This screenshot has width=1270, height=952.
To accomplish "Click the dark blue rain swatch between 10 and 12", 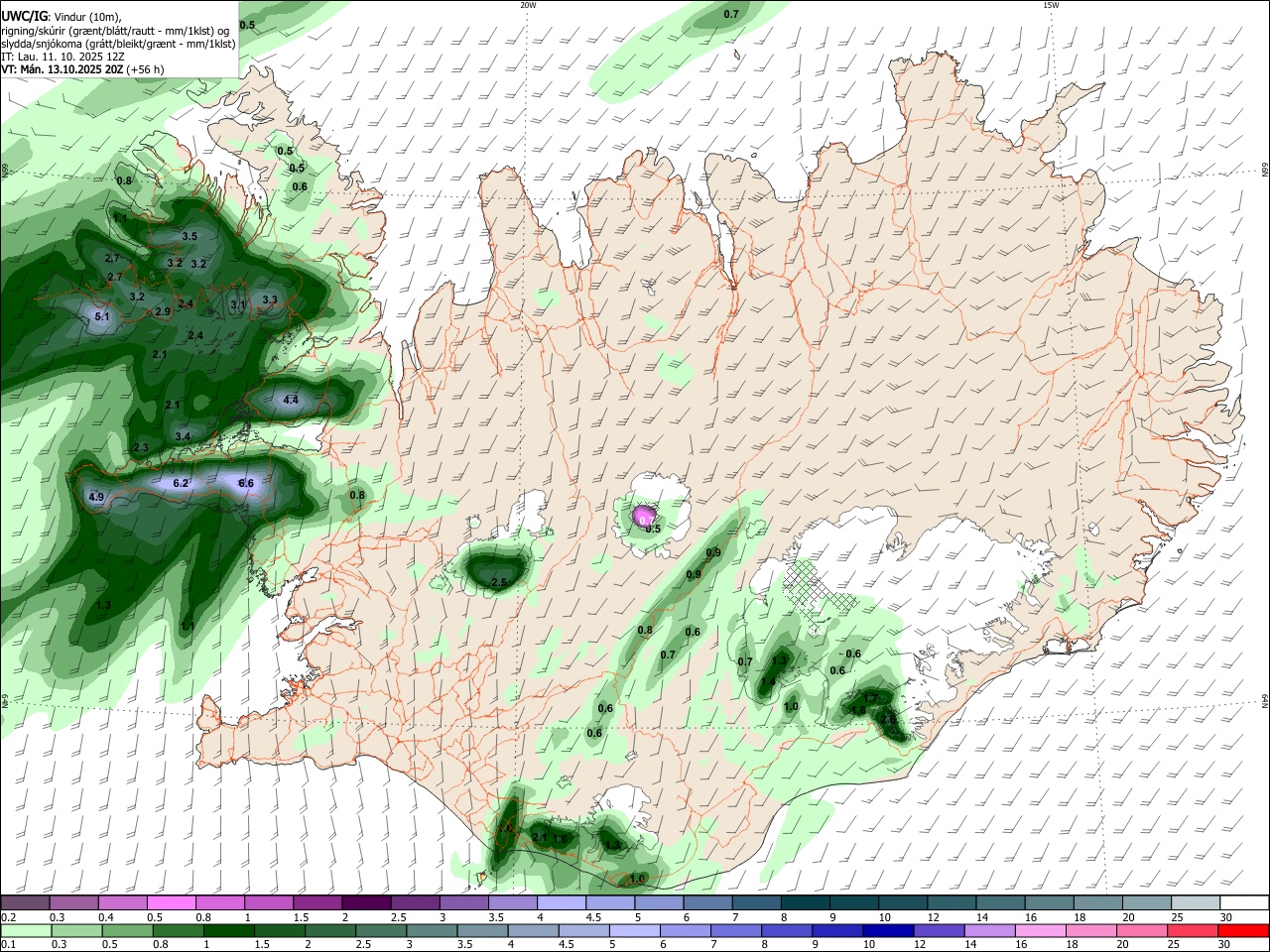I will [887, 930].
